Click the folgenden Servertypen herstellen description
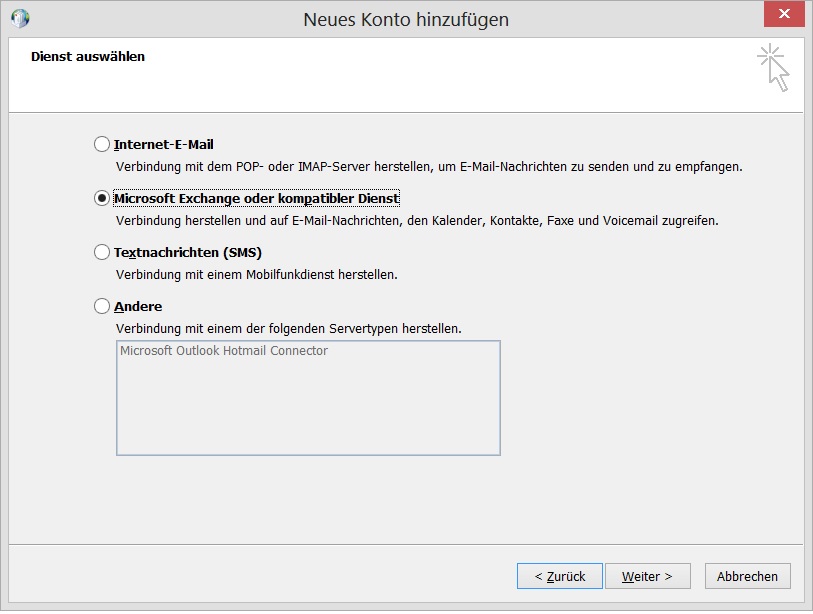The width and height of the screenshot is (813, 614). pyautogui.click(x=289, y=328)
